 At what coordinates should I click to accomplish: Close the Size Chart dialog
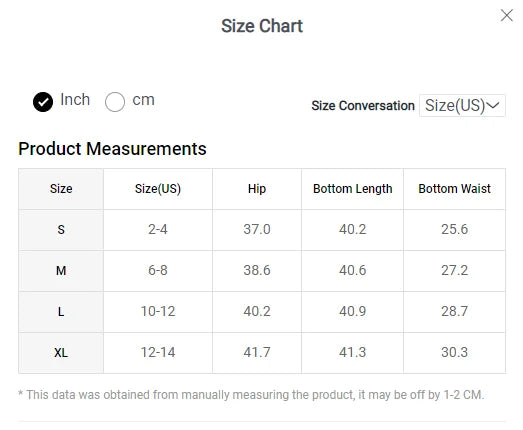tap(506, 15)
